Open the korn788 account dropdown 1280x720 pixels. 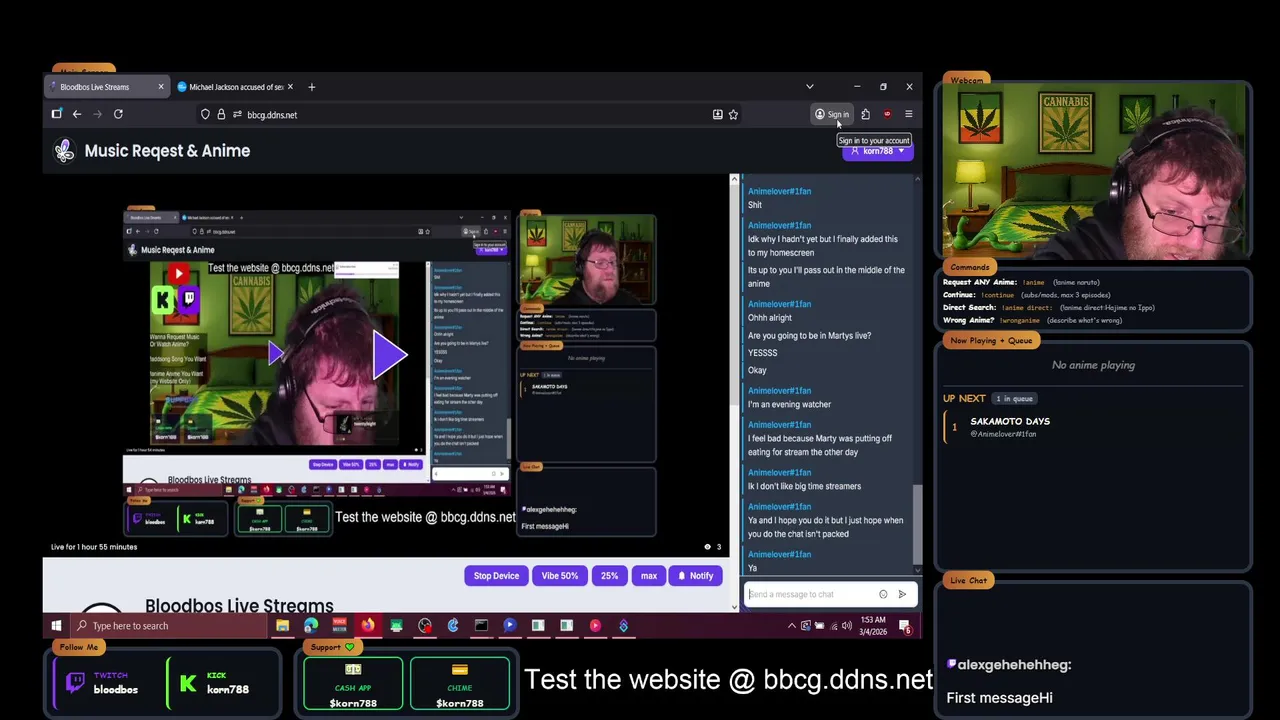tap(878, 151)
